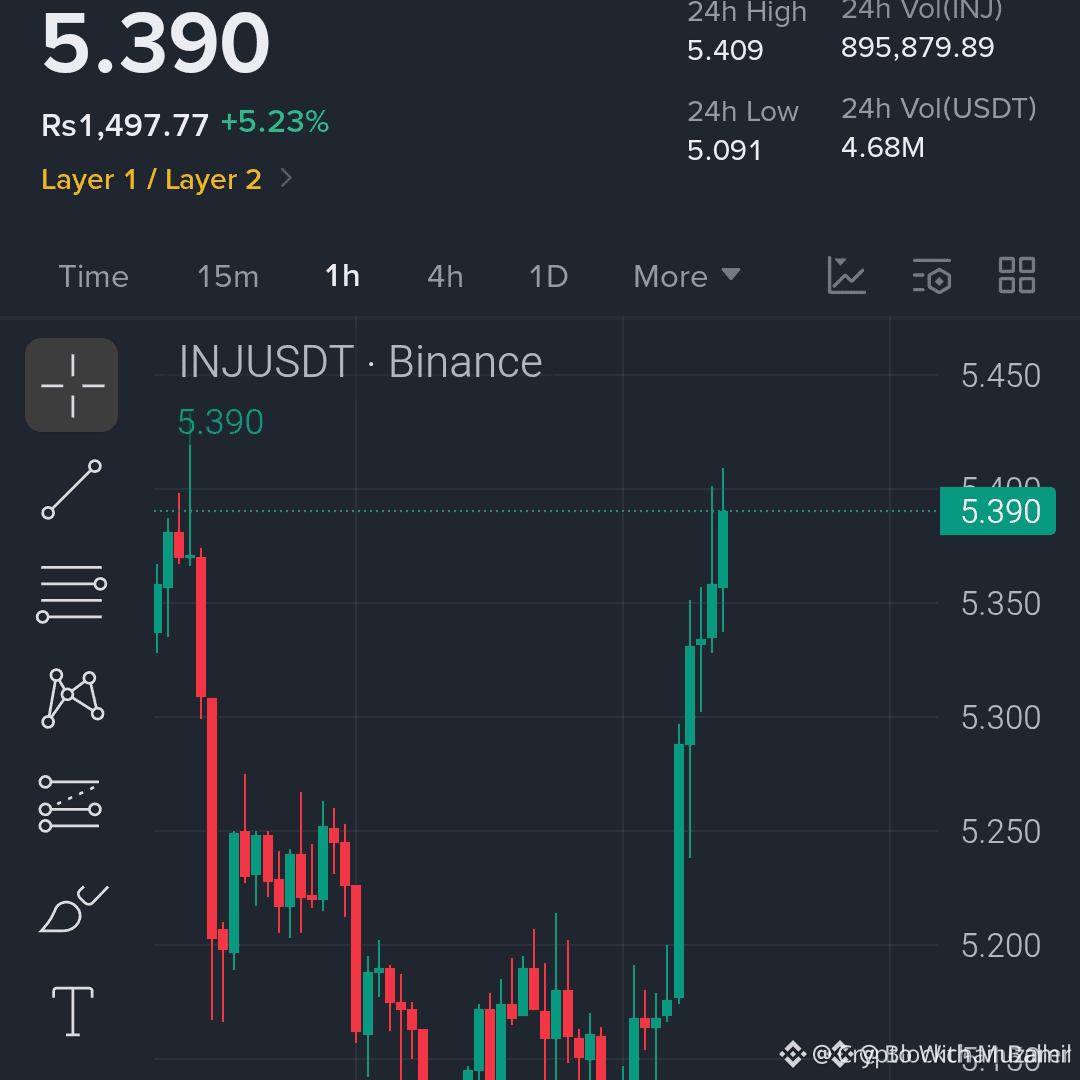The height and width of the screenshot is (1080, 1080).
Task: Open chart settings icon
Action: coord(932,276)
